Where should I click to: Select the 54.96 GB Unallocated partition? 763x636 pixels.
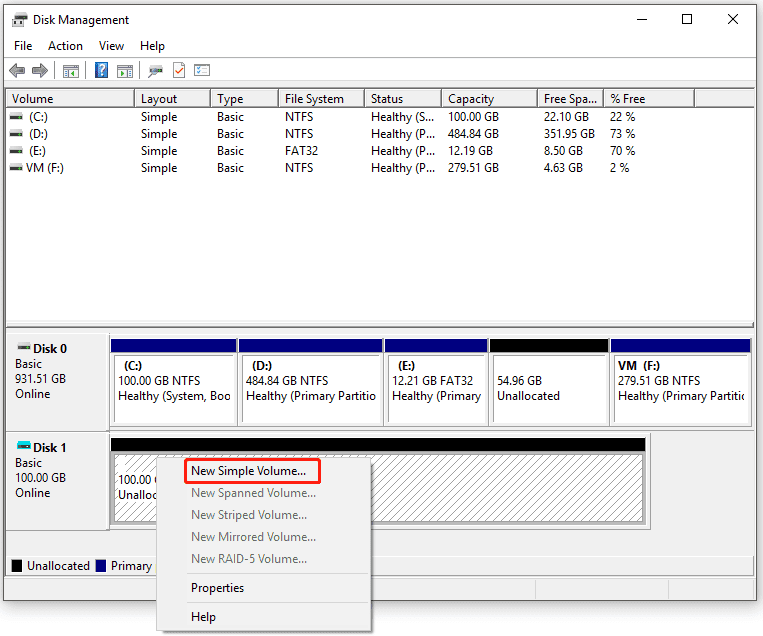click(x=548, y=389)
